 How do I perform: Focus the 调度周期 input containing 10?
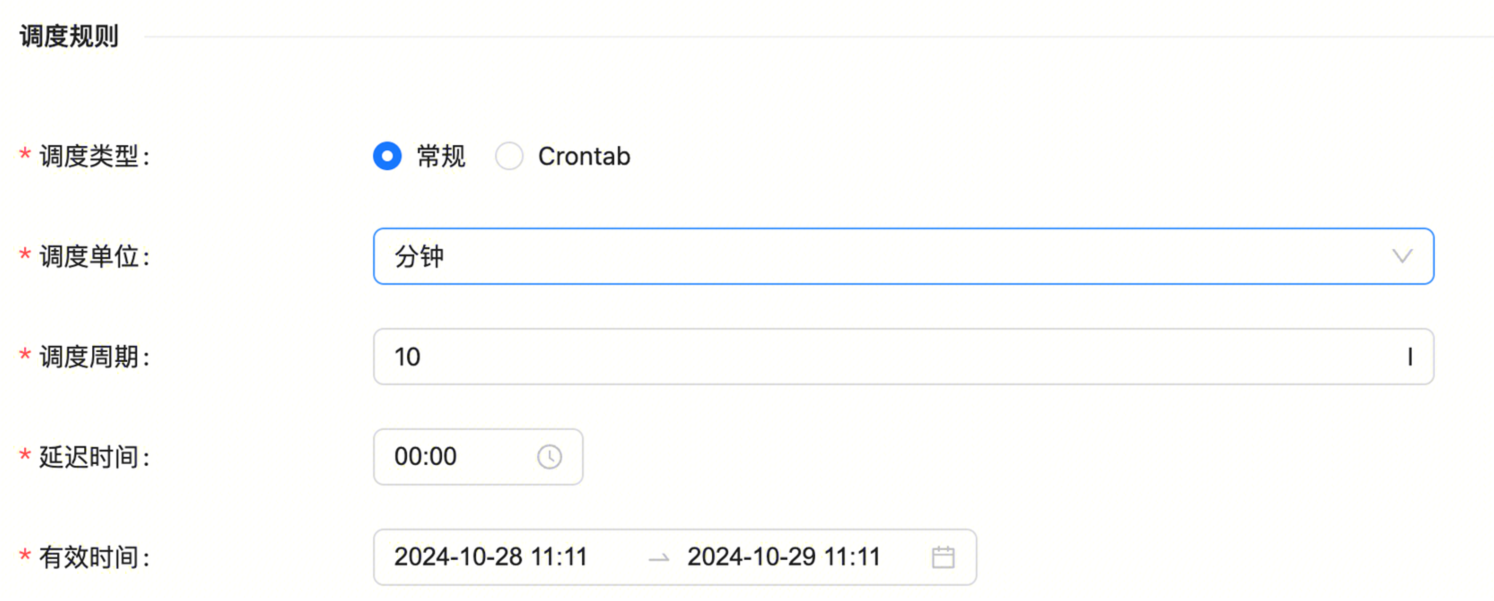coord(902,357)
